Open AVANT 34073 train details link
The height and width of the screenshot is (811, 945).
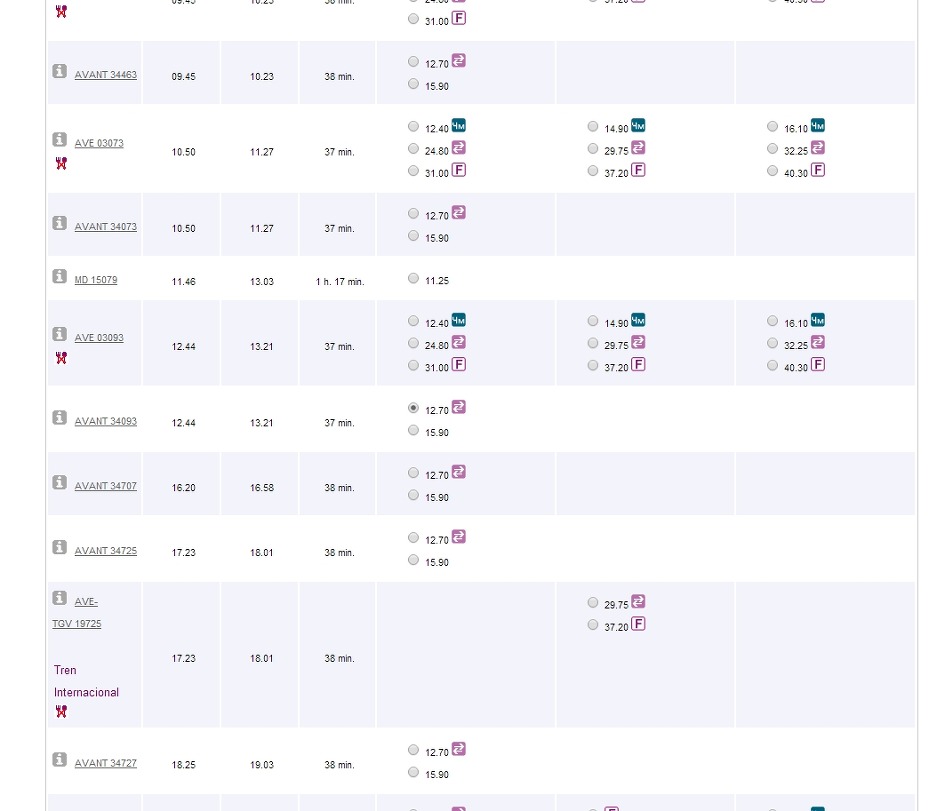[105, 227]
